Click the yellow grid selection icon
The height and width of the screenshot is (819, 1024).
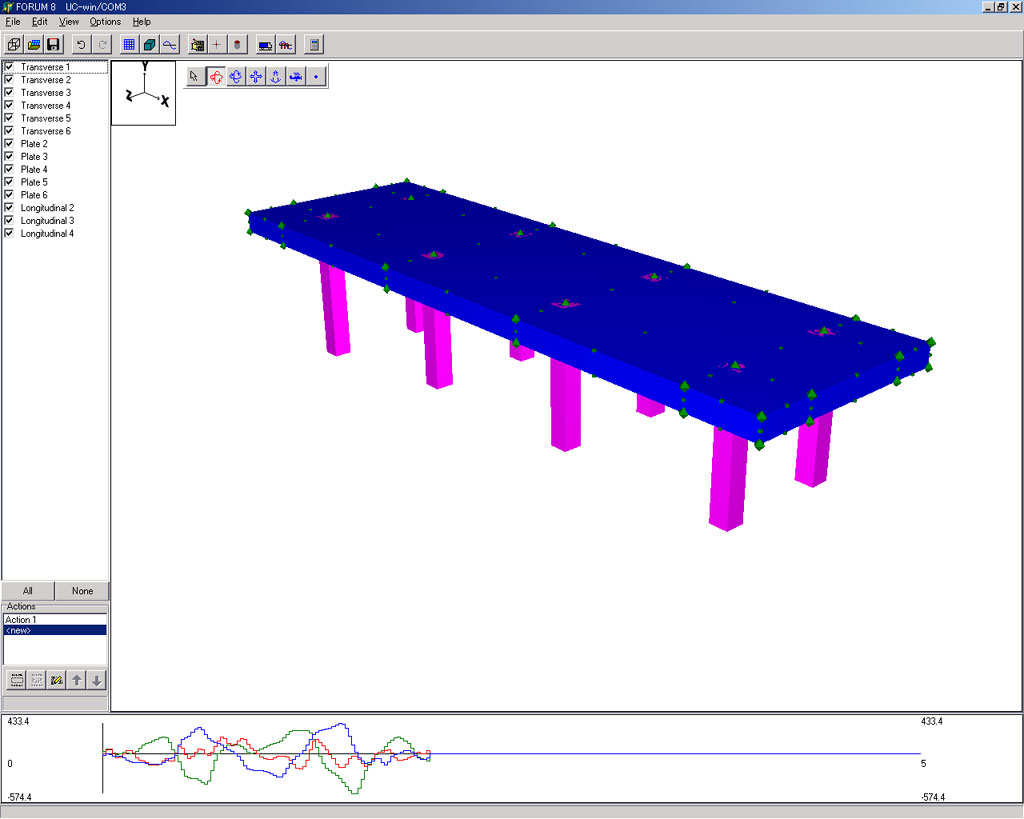tap(197, 44)
